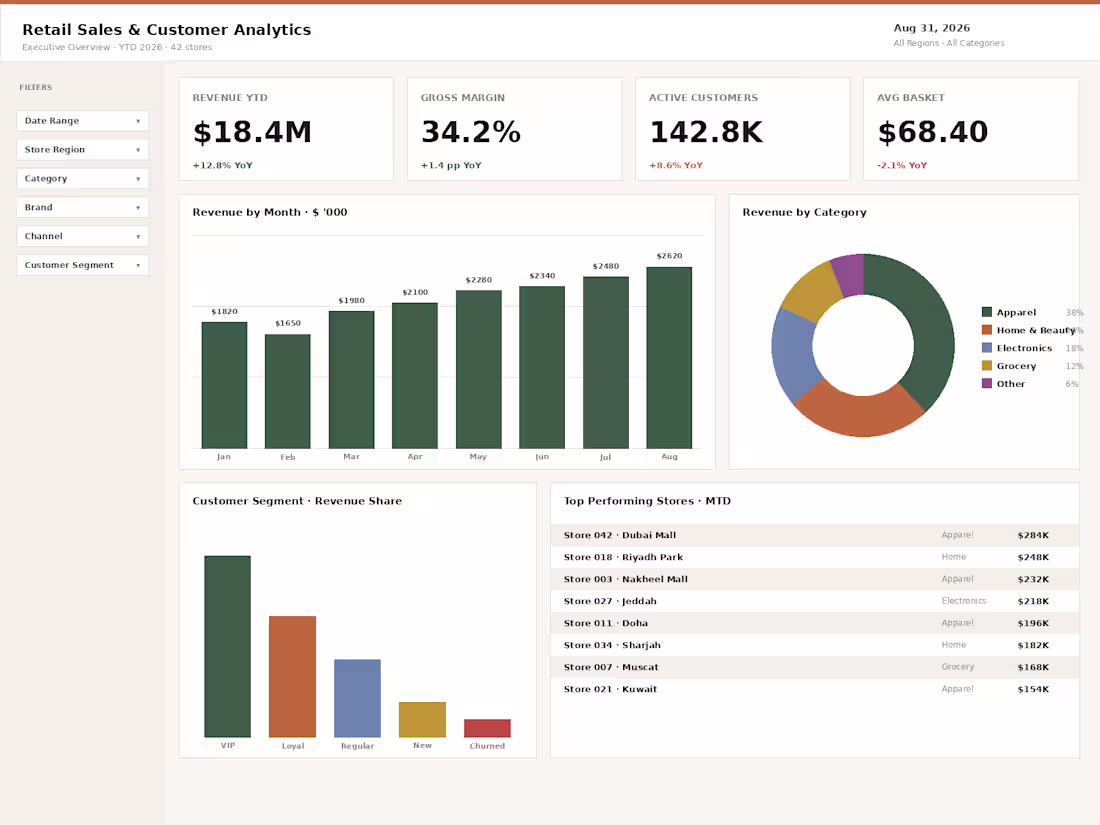Select the Store 021 · Kuwait row

coord(814,689)
